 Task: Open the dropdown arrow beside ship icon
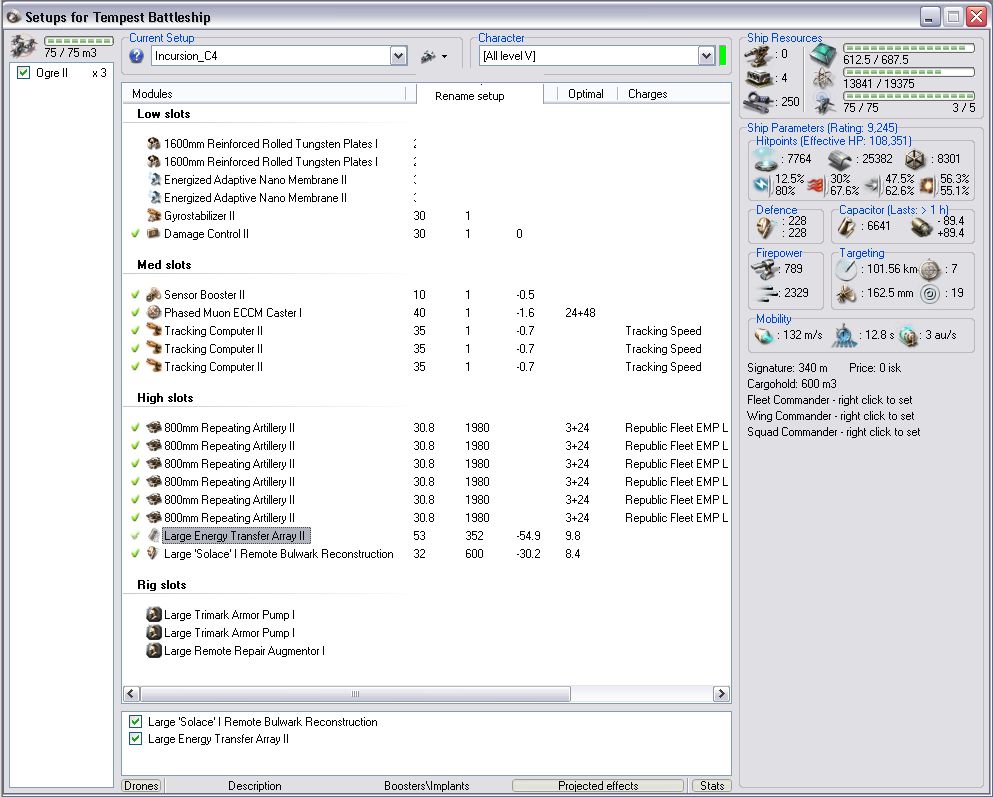pos(445,56)
